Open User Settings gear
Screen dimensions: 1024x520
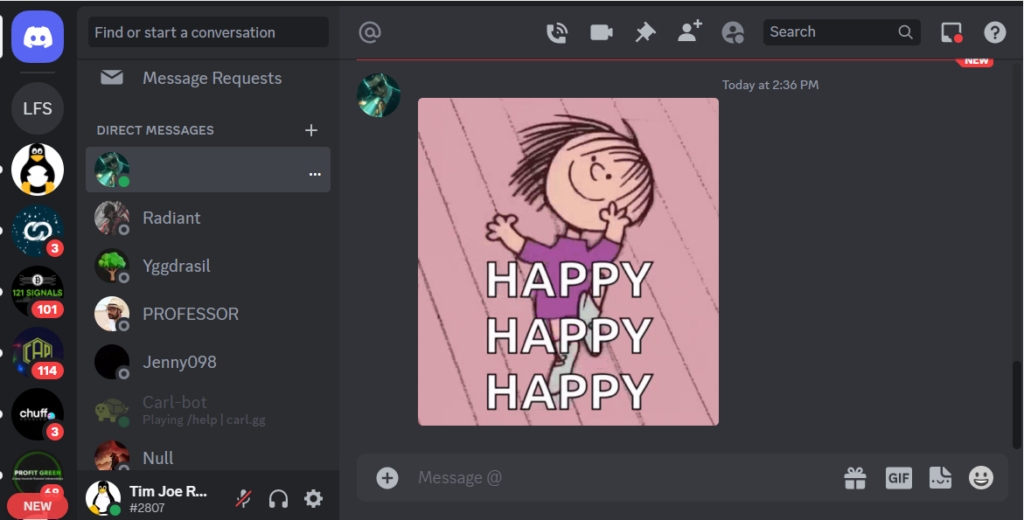tap(313, 499)
